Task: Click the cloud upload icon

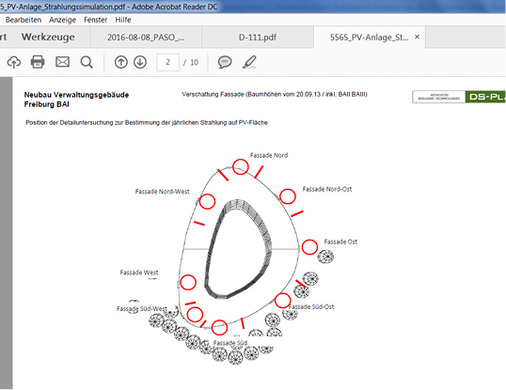Action: click(x=14, y=62)
